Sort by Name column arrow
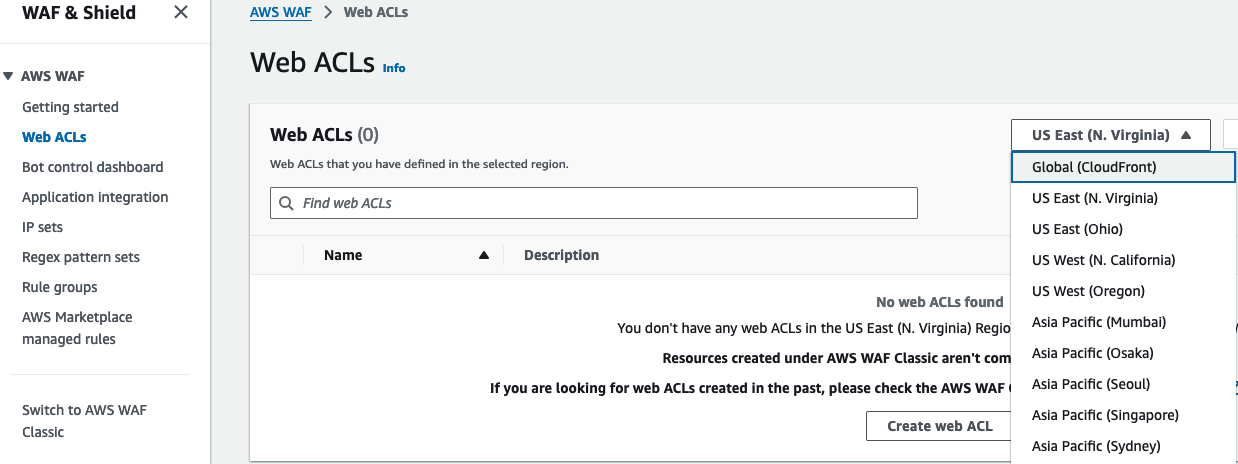The width and height of the screenshot is (1238, 464). pos(484,255)
